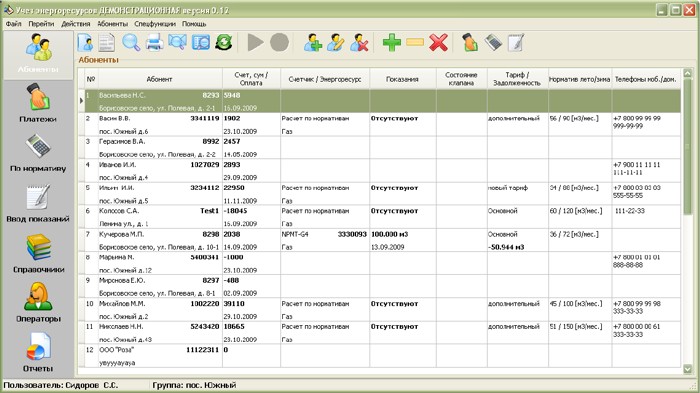Click the table scrollbar down arrow

(688, 369)
